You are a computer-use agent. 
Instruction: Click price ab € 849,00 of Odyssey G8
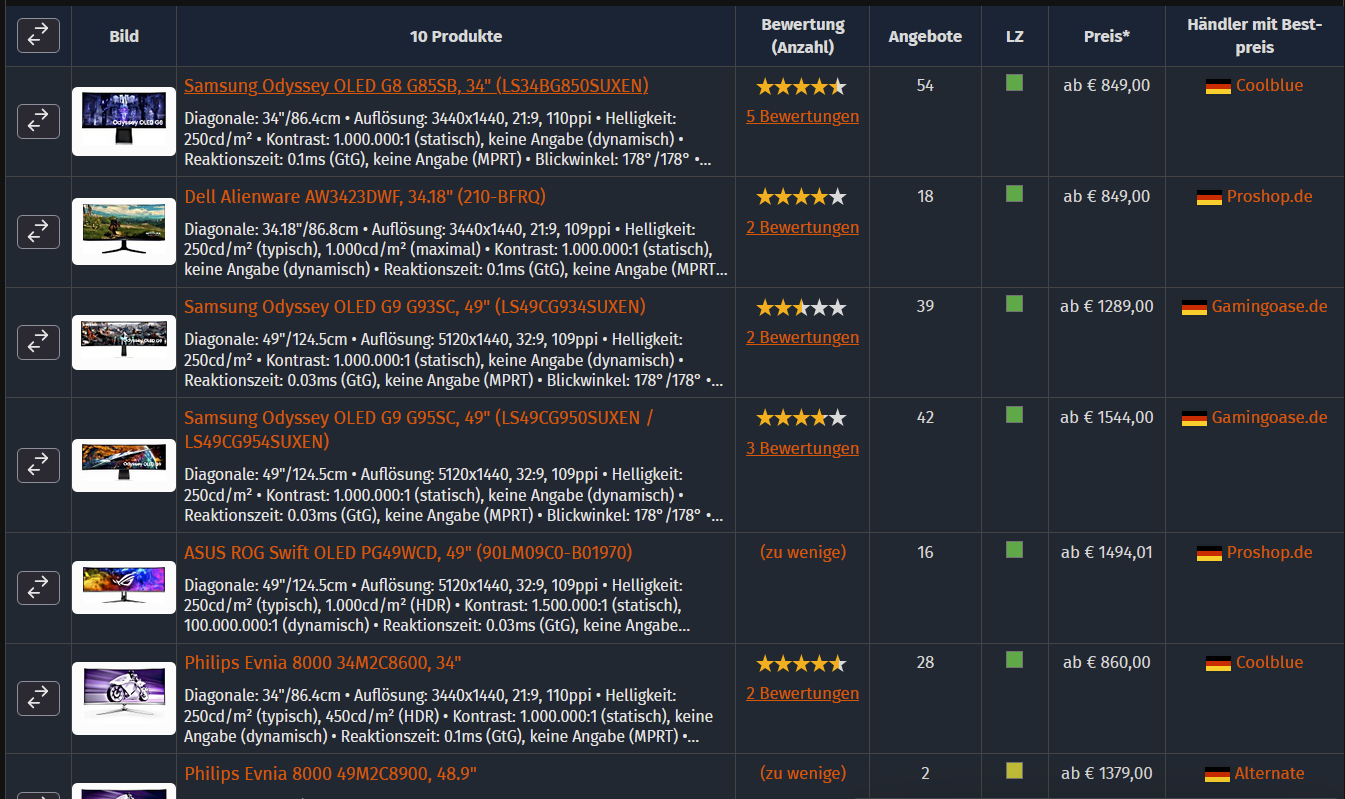tap(1107, 86)
